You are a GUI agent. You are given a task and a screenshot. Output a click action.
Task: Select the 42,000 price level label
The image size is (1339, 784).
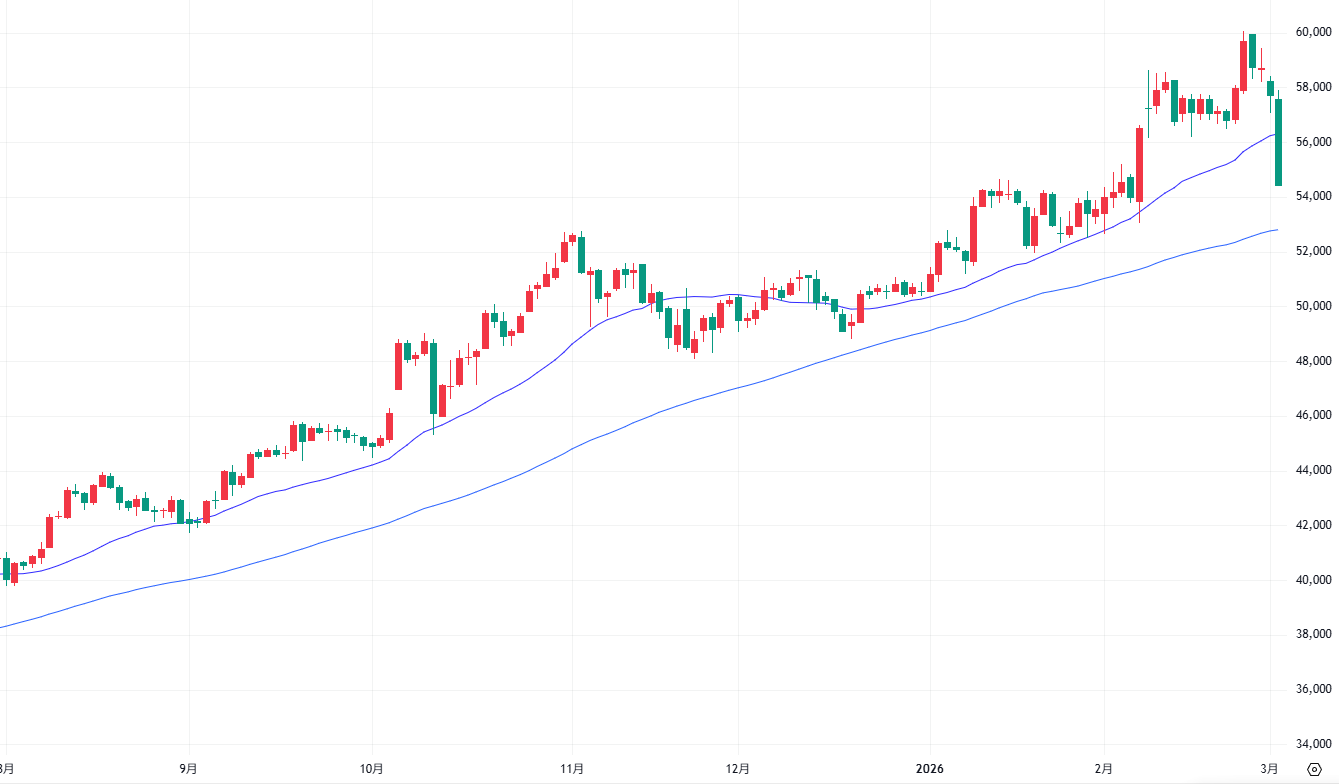[x=1311, y=525]
